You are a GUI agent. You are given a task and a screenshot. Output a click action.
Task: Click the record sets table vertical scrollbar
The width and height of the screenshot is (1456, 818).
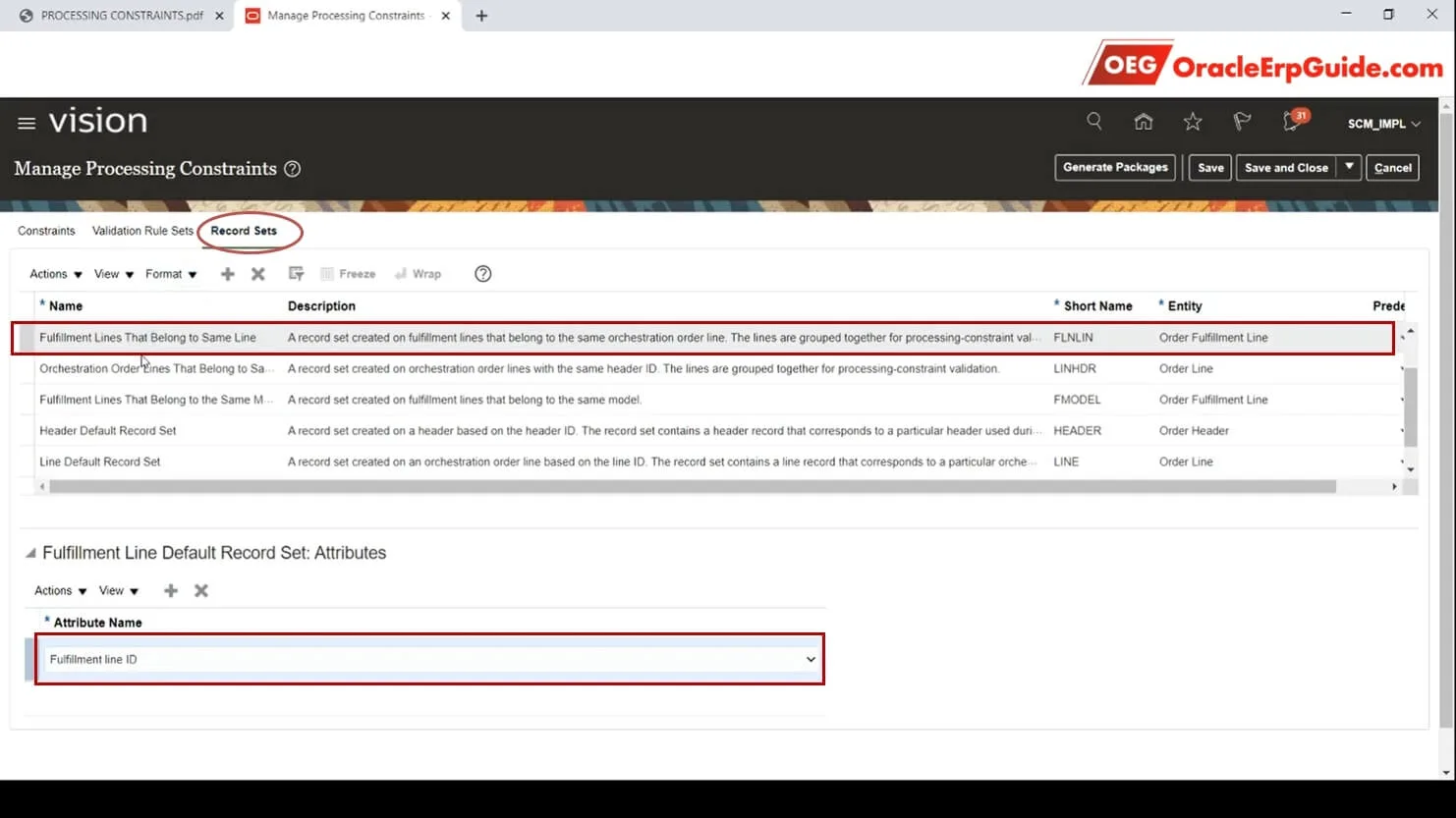pyautogui.click(x=1411, y=407)
